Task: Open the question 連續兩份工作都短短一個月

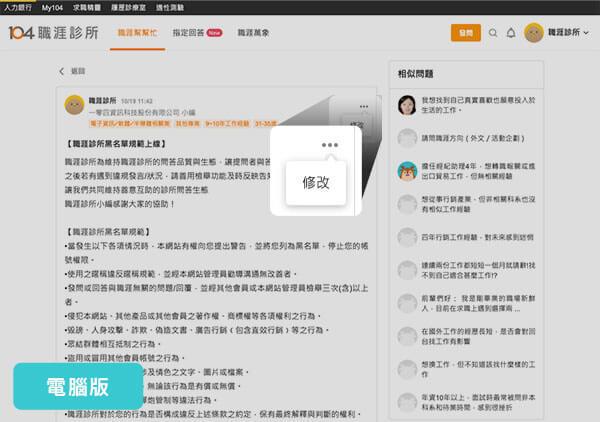Action: click(478, 270)
